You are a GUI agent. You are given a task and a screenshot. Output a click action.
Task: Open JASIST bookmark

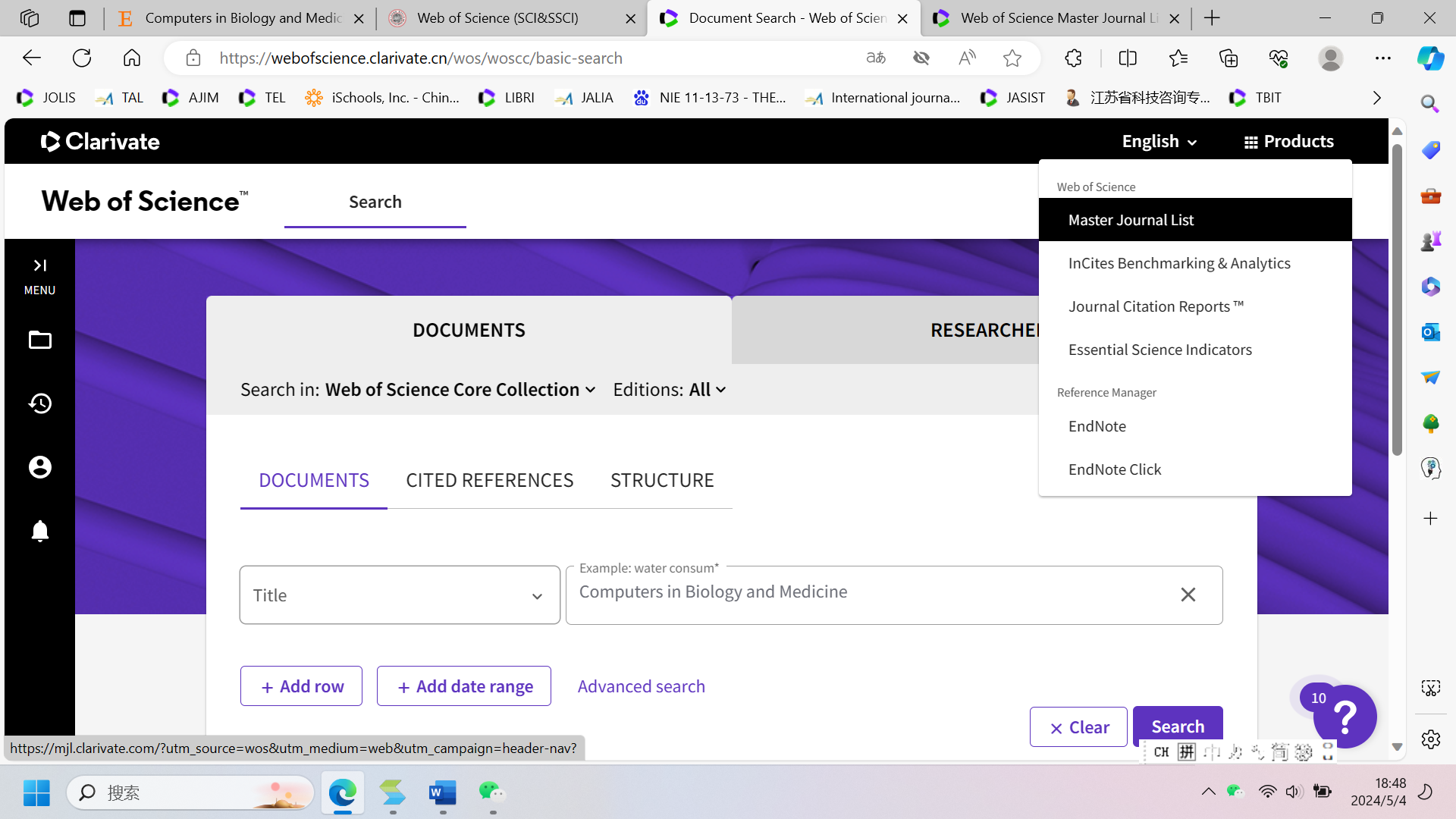coord(1013,97)
